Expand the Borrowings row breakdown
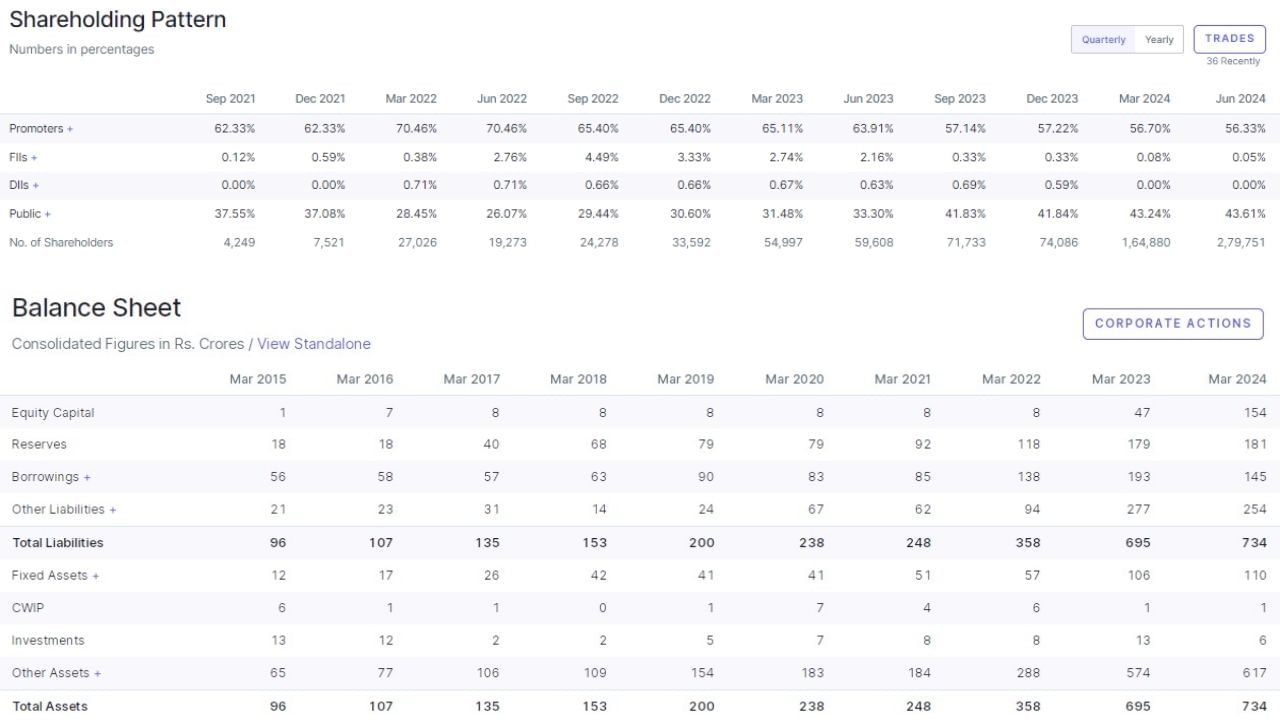Screen dimensions: 1280x720 click(x=51, y=477)
